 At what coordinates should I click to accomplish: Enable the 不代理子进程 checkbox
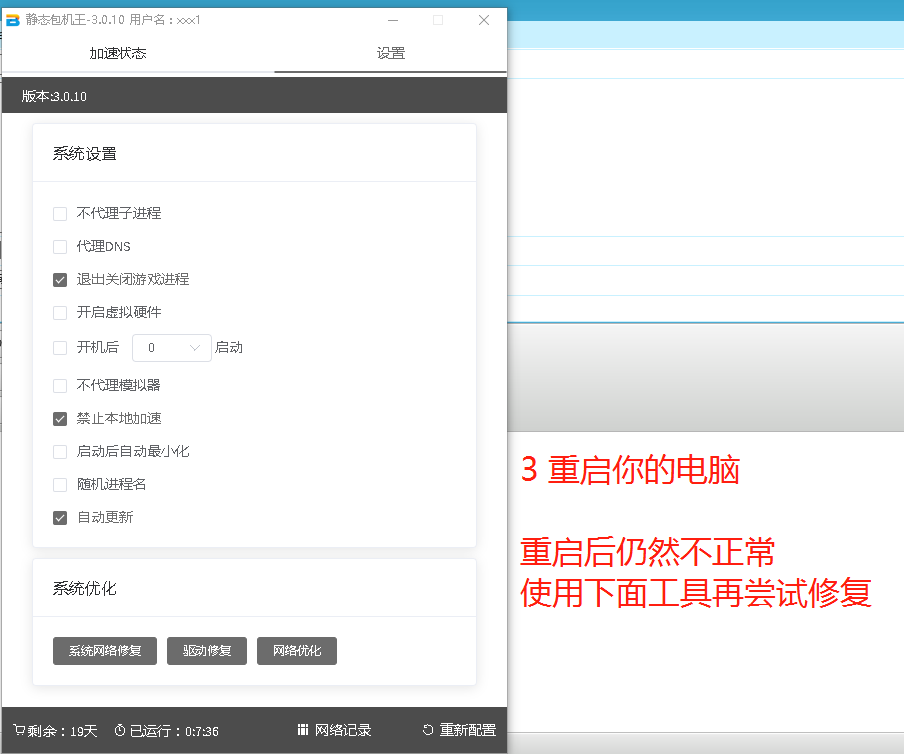[60, 213]
